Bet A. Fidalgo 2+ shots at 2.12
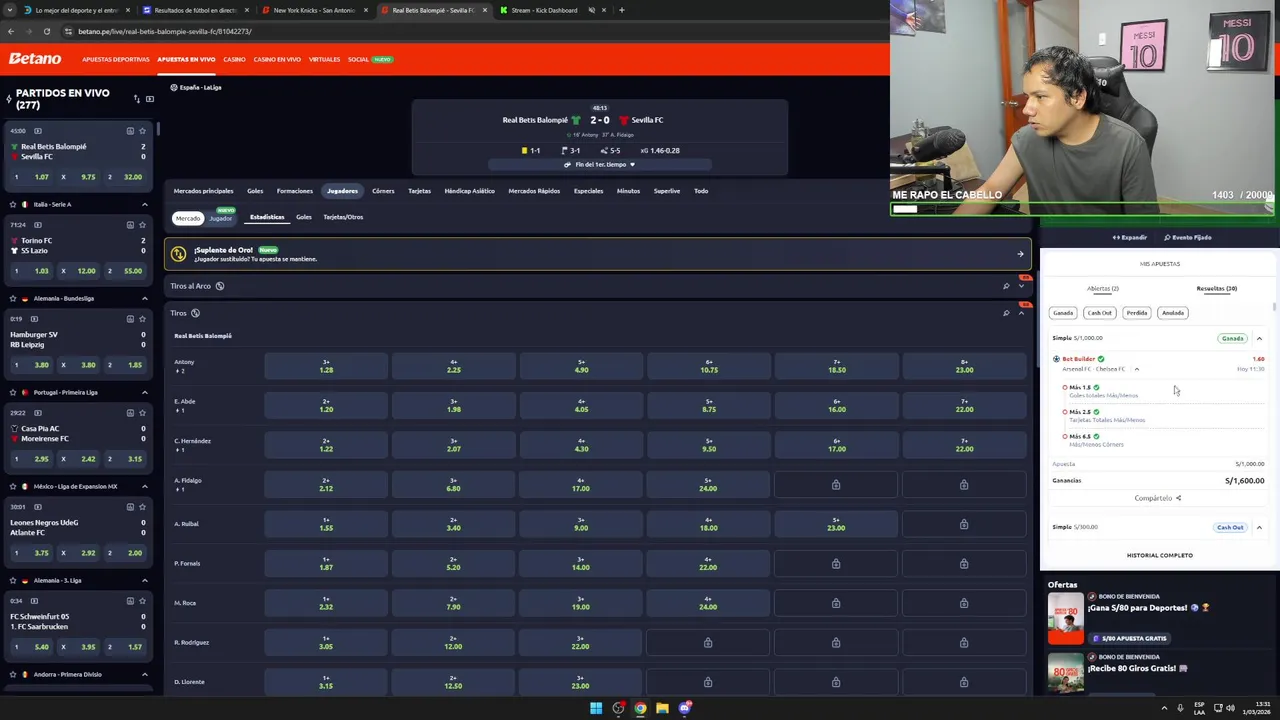1280x720 pixels. tap(326, 484)
